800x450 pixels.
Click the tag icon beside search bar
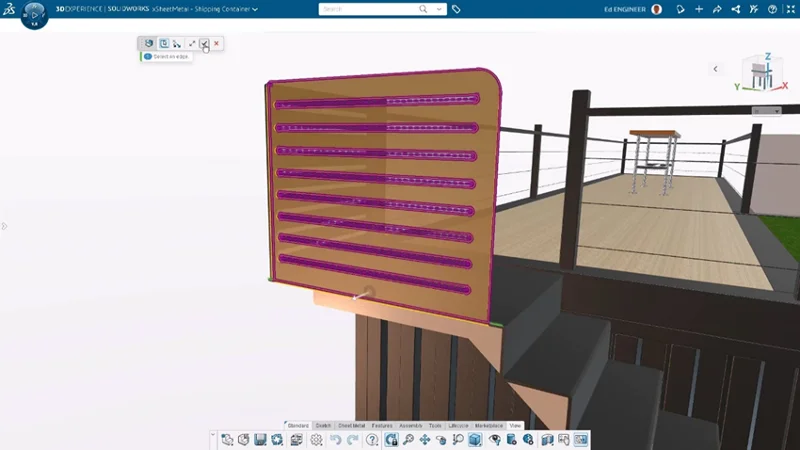(456, 9)
